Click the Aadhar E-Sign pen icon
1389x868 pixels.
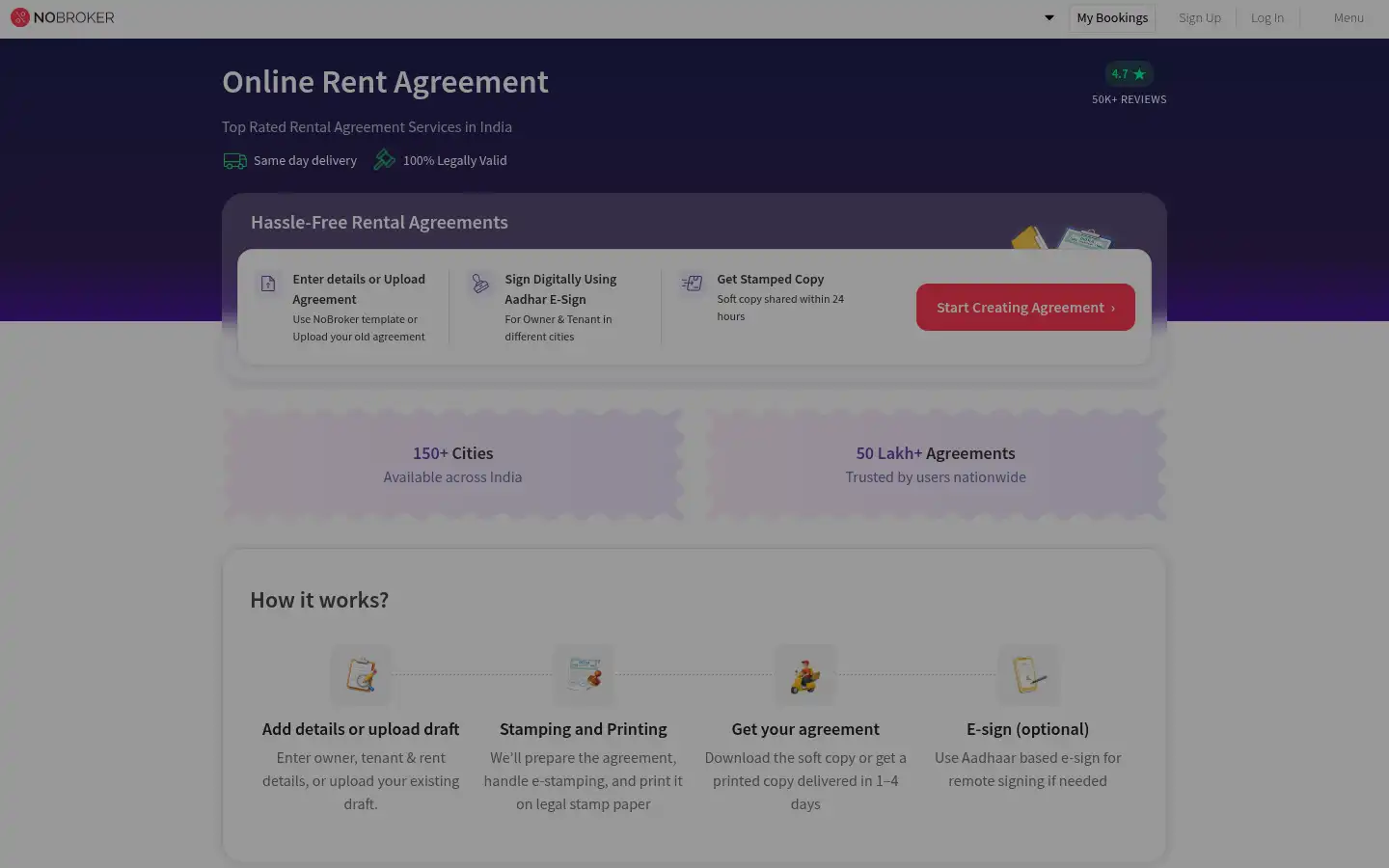click(x=480, y=284)
